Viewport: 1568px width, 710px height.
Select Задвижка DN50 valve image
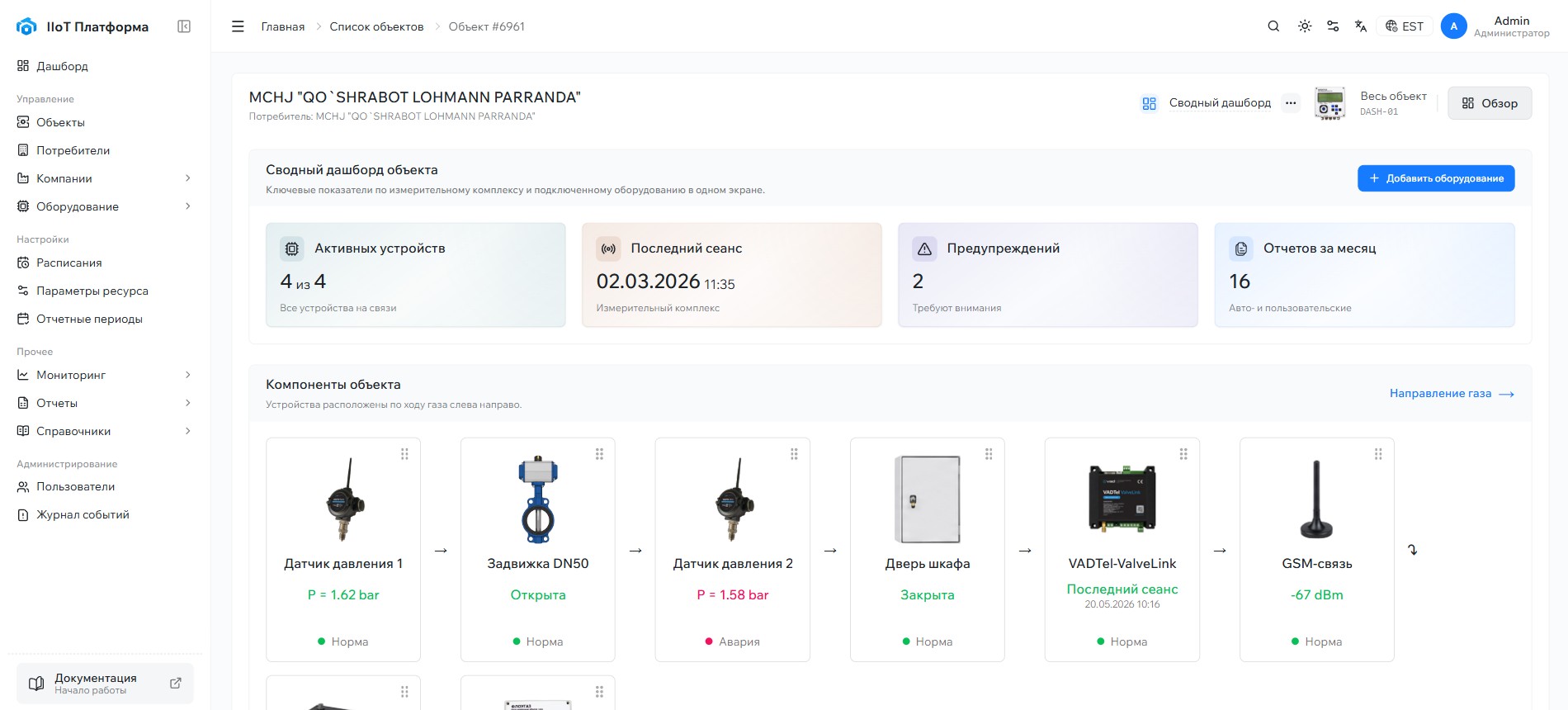pos(538,499)
